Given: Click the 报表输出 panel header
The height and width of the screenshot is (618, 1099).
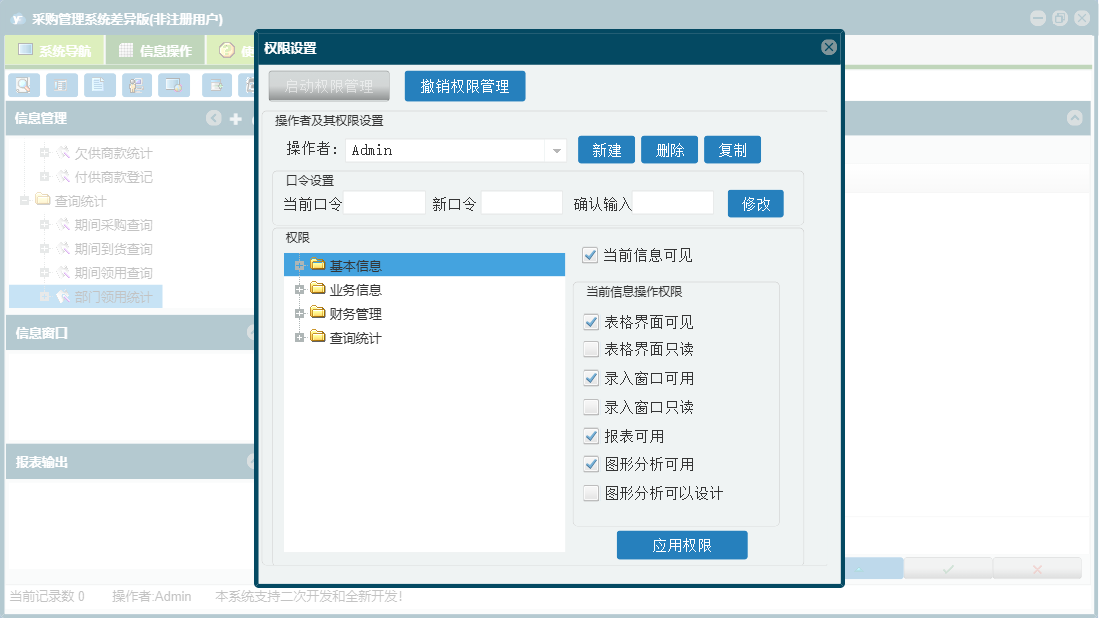Looking at the screenshot, I should (130, 462).
